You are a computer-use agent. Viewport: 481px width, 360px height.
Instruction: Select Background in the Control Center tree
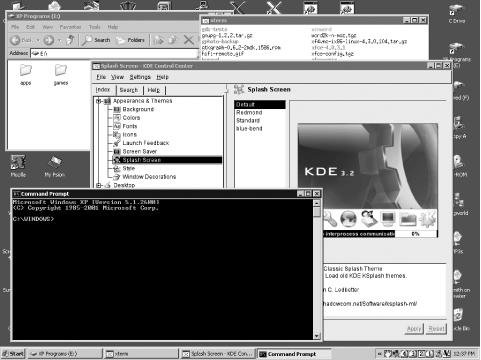138,109
